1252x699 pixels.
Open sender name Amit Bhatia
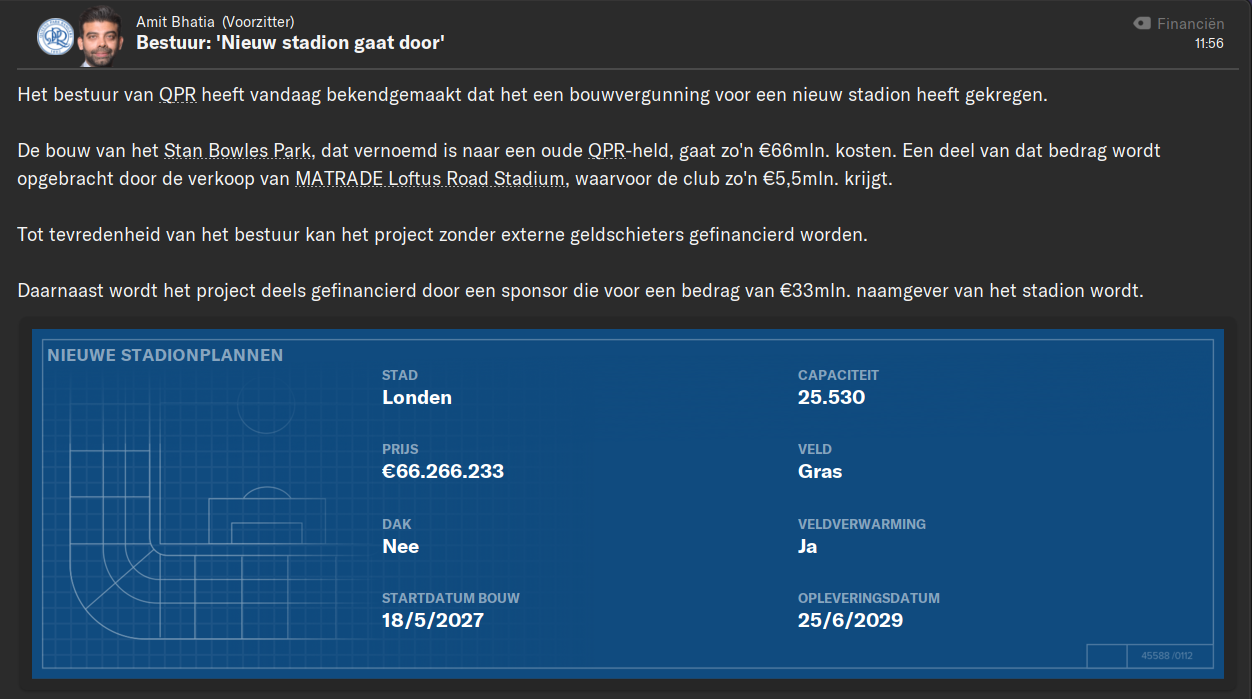point(174,22)
